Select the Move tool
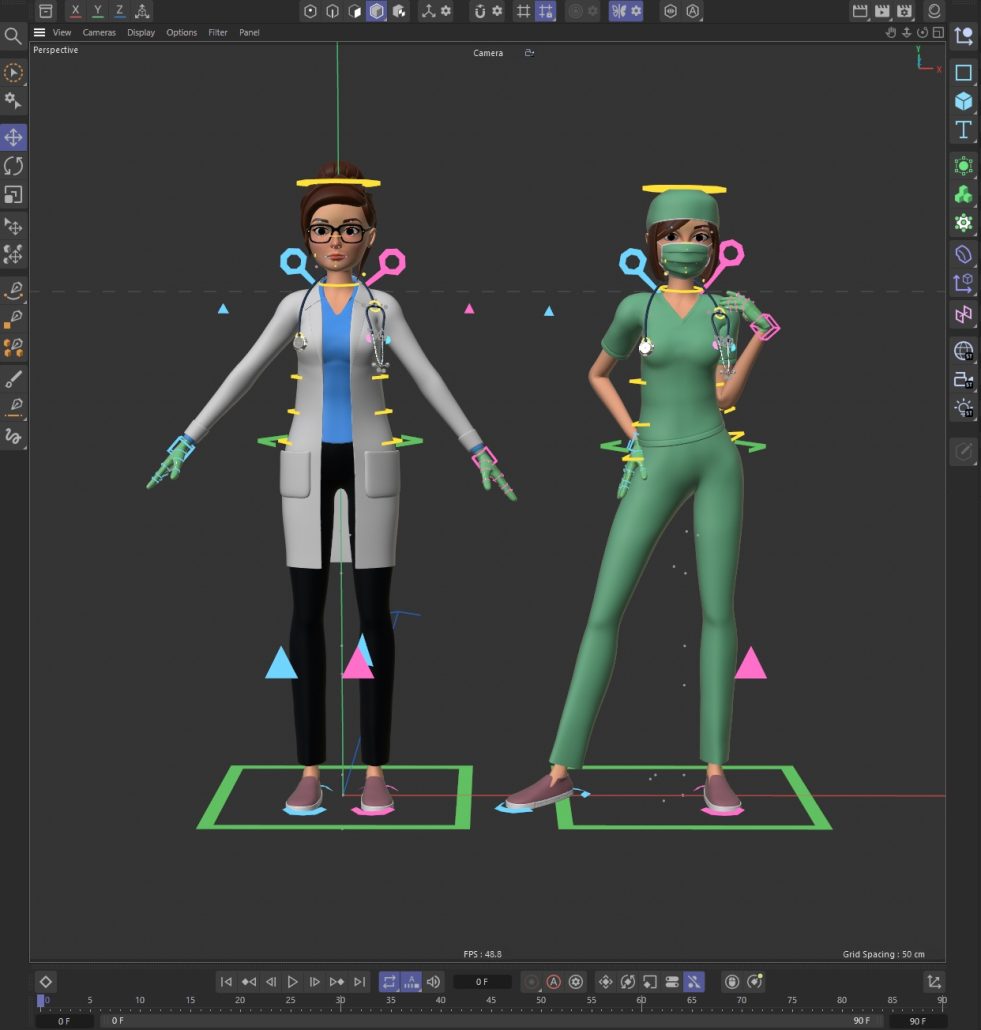Image resolution: width=981 pixels, height=1030 pixels. pyautogui.click(x=15, y=137)
